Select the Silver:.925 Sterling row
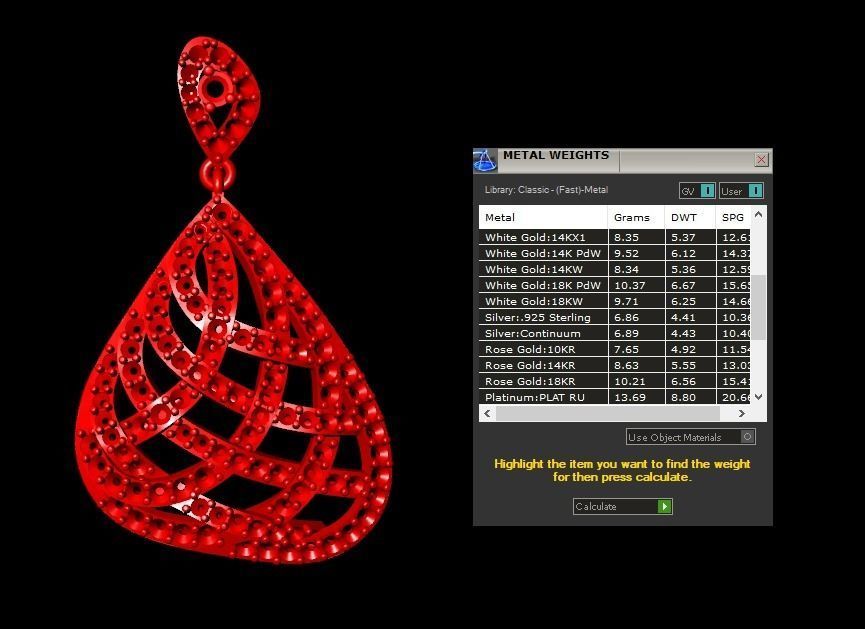 pos(615,317)
